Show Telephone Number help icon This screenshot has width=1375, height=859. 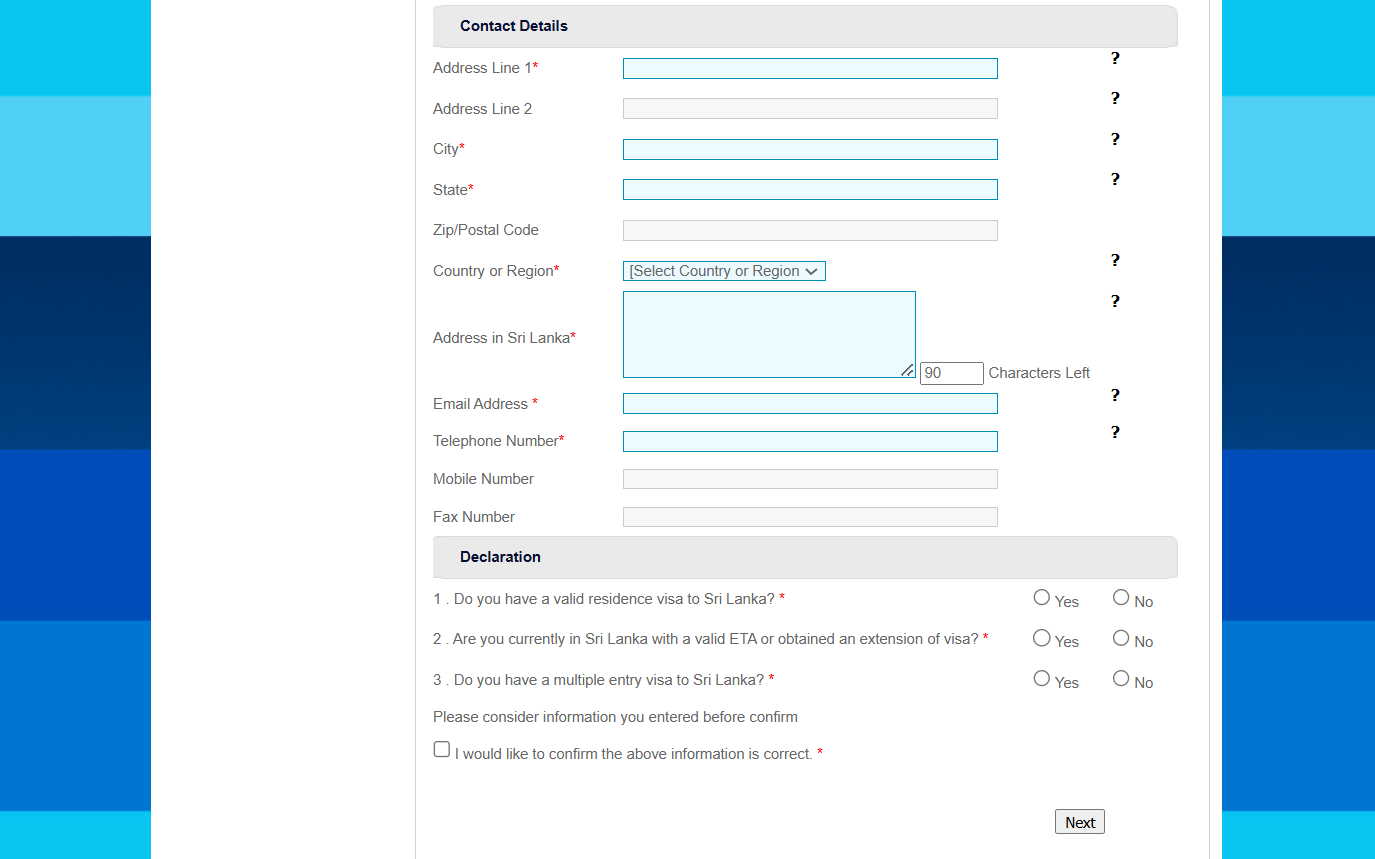[1115, 433]
